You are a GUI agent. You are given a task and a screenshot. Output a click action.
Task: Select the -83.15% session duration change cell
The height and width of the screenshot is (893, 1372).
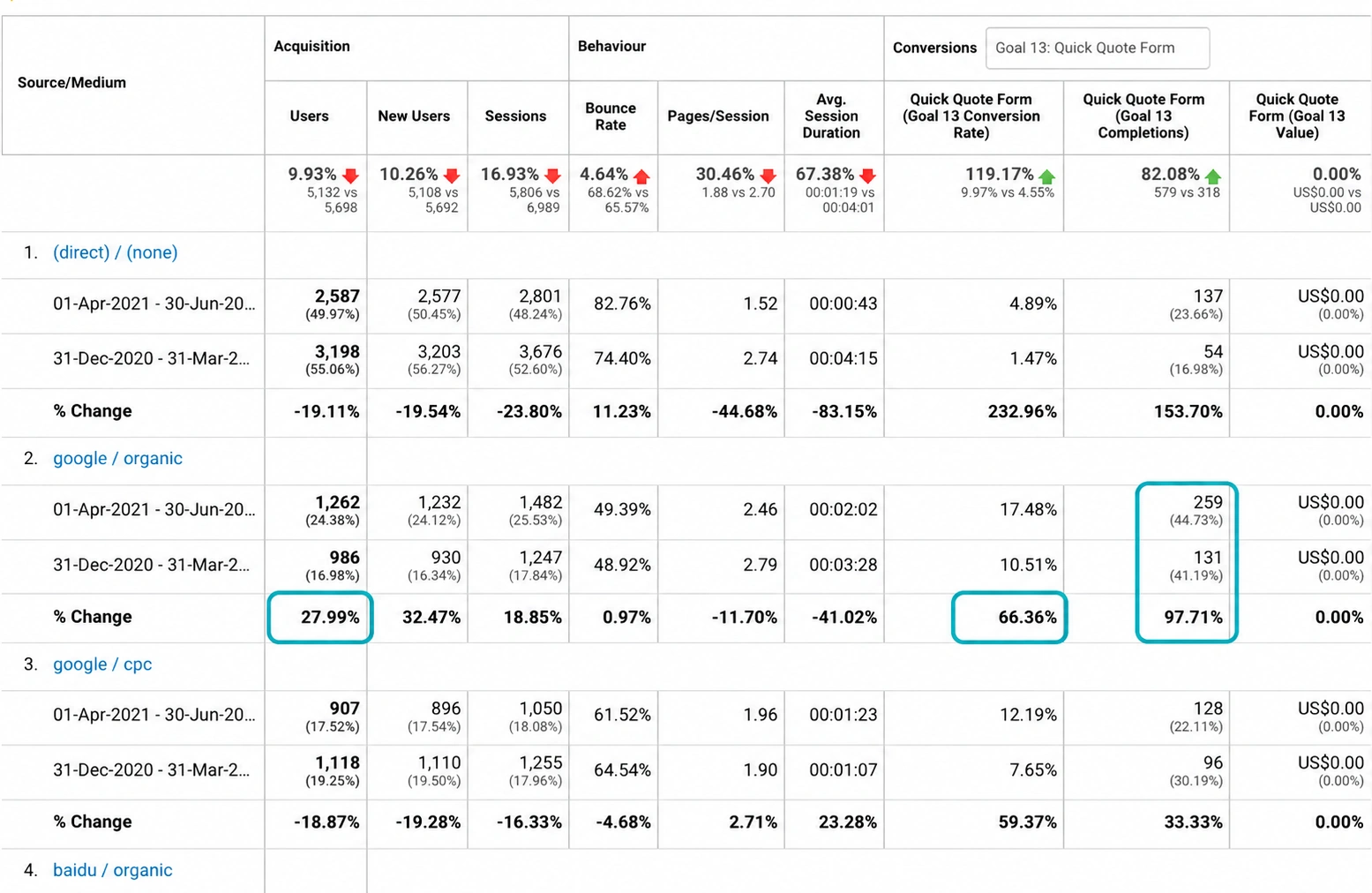(x=834, y=411)
